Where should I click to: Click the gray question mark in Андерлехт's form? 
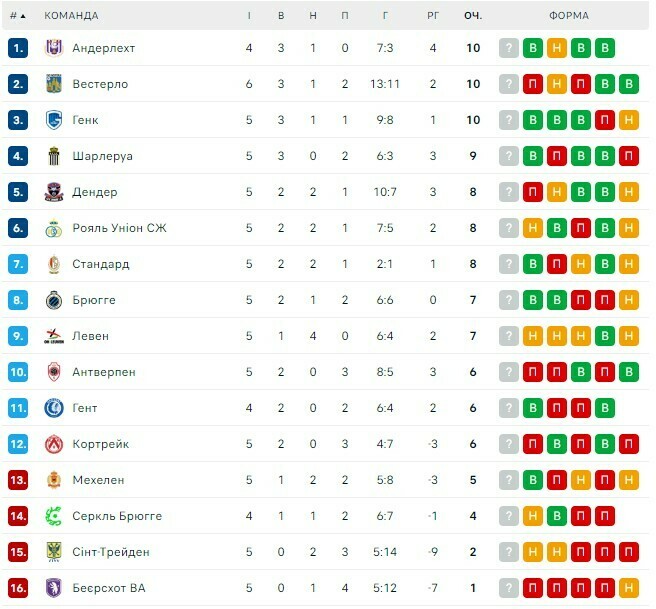coord(509,48)
